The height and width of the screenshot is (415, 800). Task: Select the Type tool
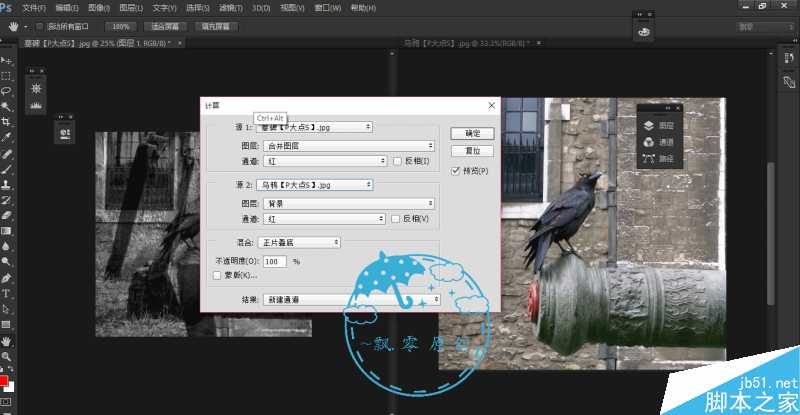(6, 294)
